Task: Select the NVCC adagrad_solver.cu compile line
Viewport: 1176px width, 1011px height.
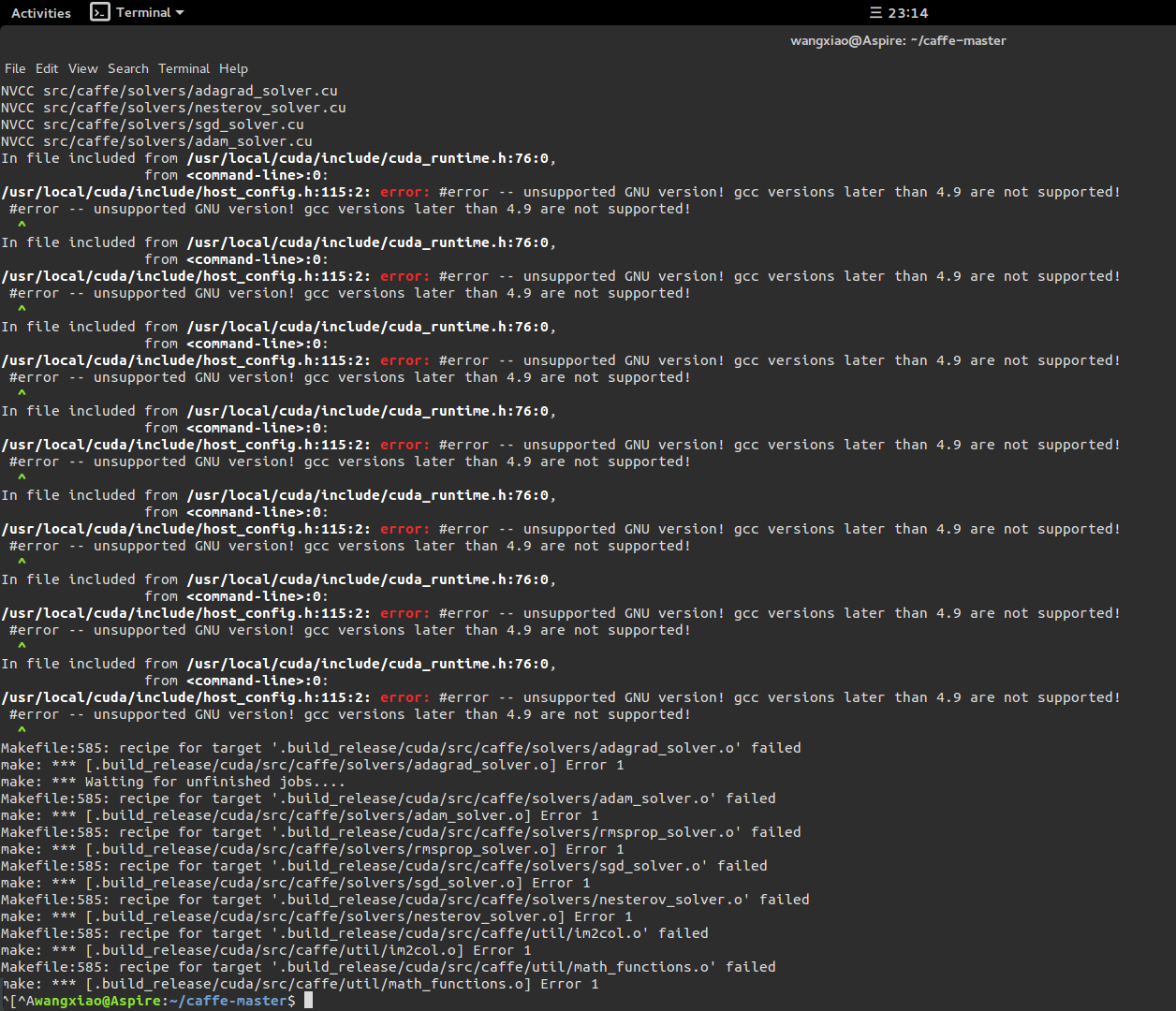Action: pos(169,90)
